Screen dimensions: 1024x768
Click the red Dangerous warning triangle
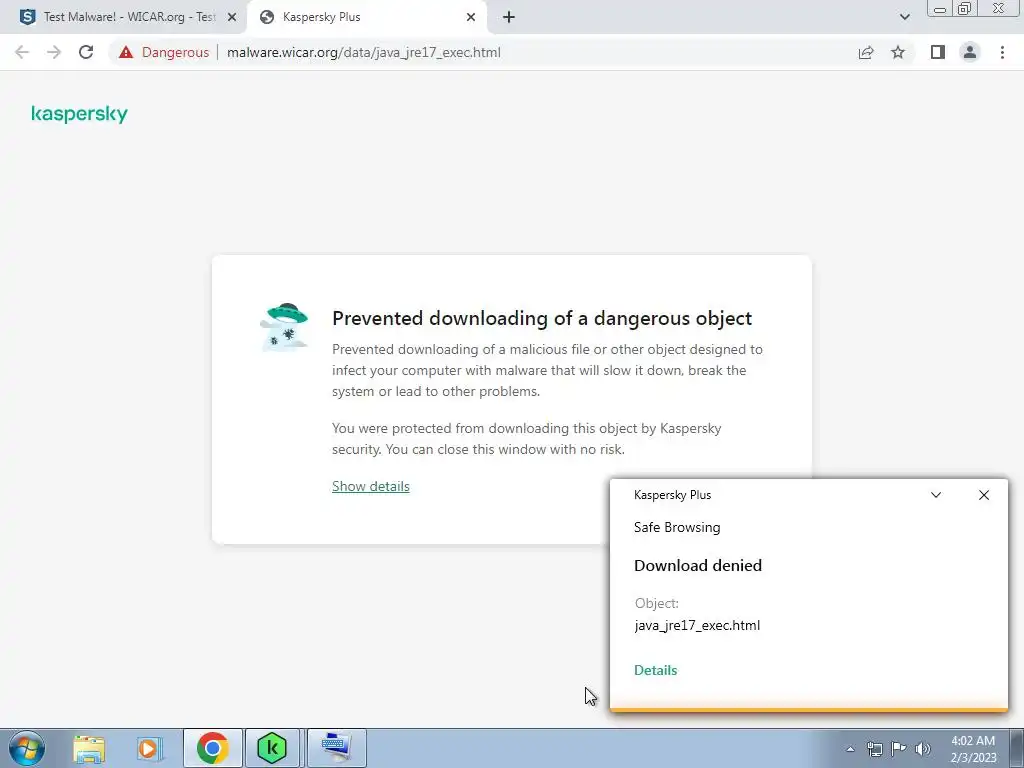(126, 52)
